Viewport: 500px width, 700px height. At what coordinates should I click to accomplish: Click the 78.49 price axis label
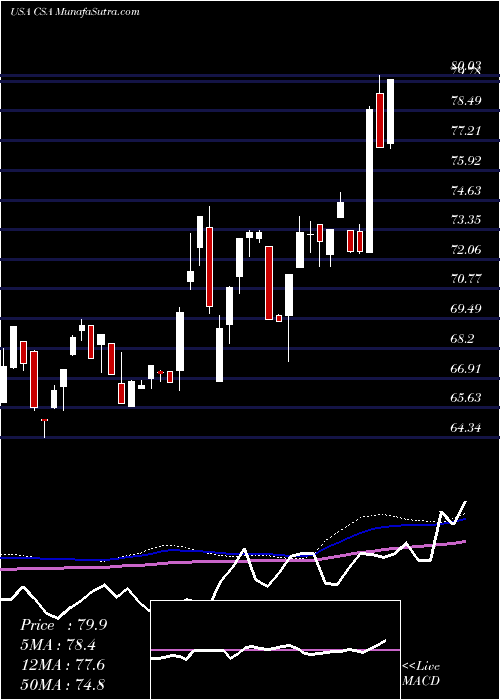point(467,101)
